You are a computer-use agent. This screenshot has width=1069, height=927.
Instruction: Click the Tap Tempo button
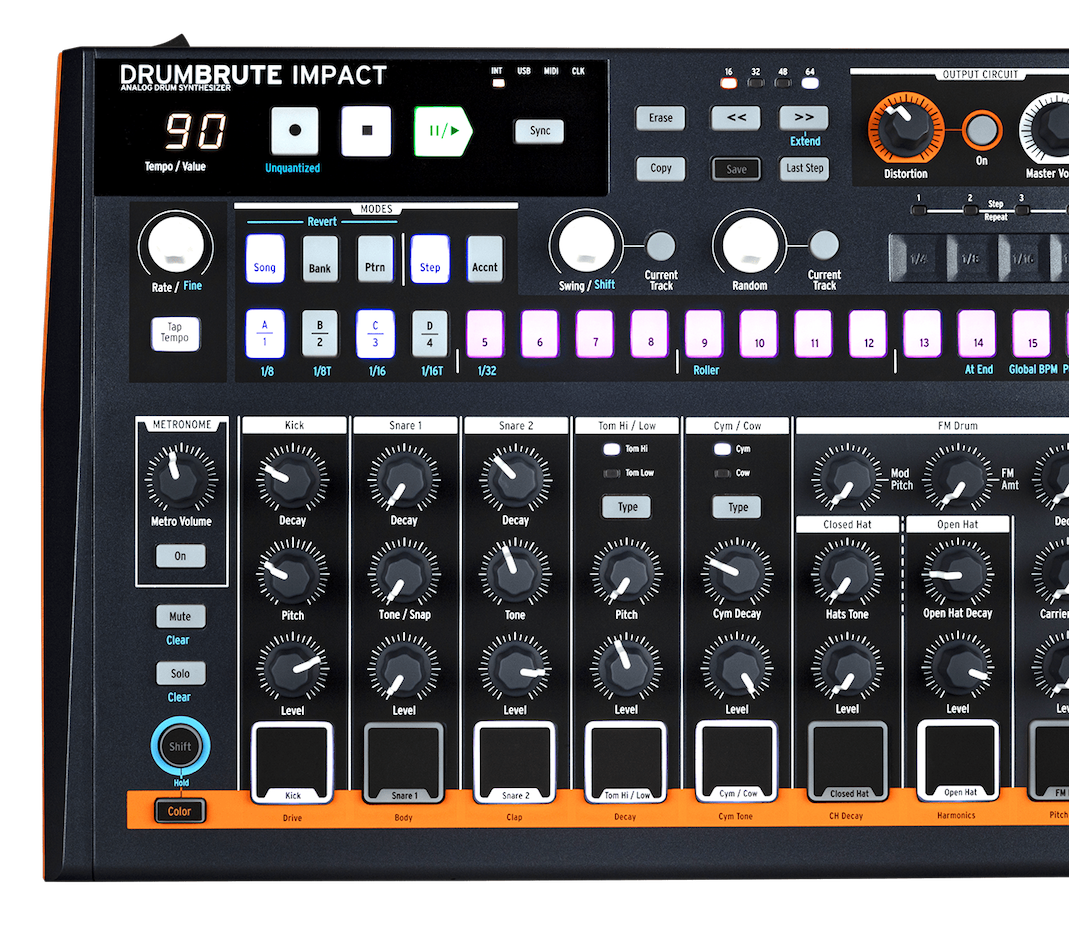[175, 334]
